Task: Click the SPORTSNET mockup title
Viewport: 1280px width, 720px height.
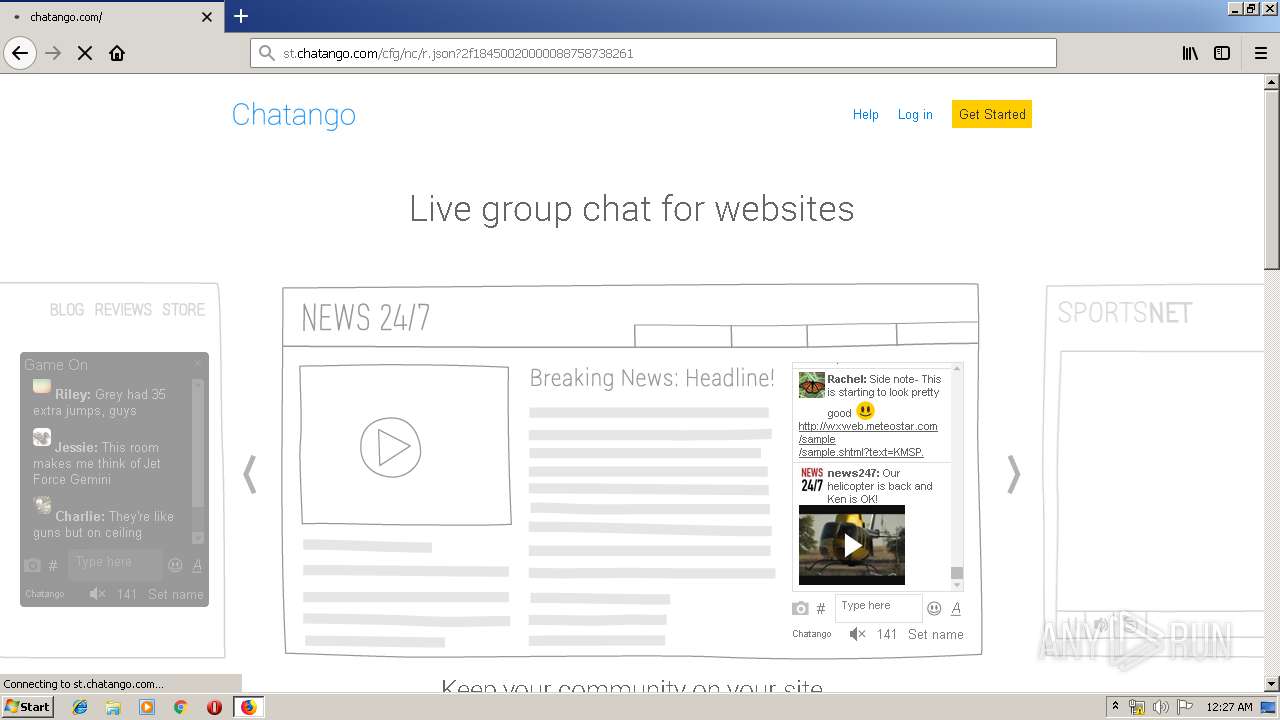Action: point(1125,313)
